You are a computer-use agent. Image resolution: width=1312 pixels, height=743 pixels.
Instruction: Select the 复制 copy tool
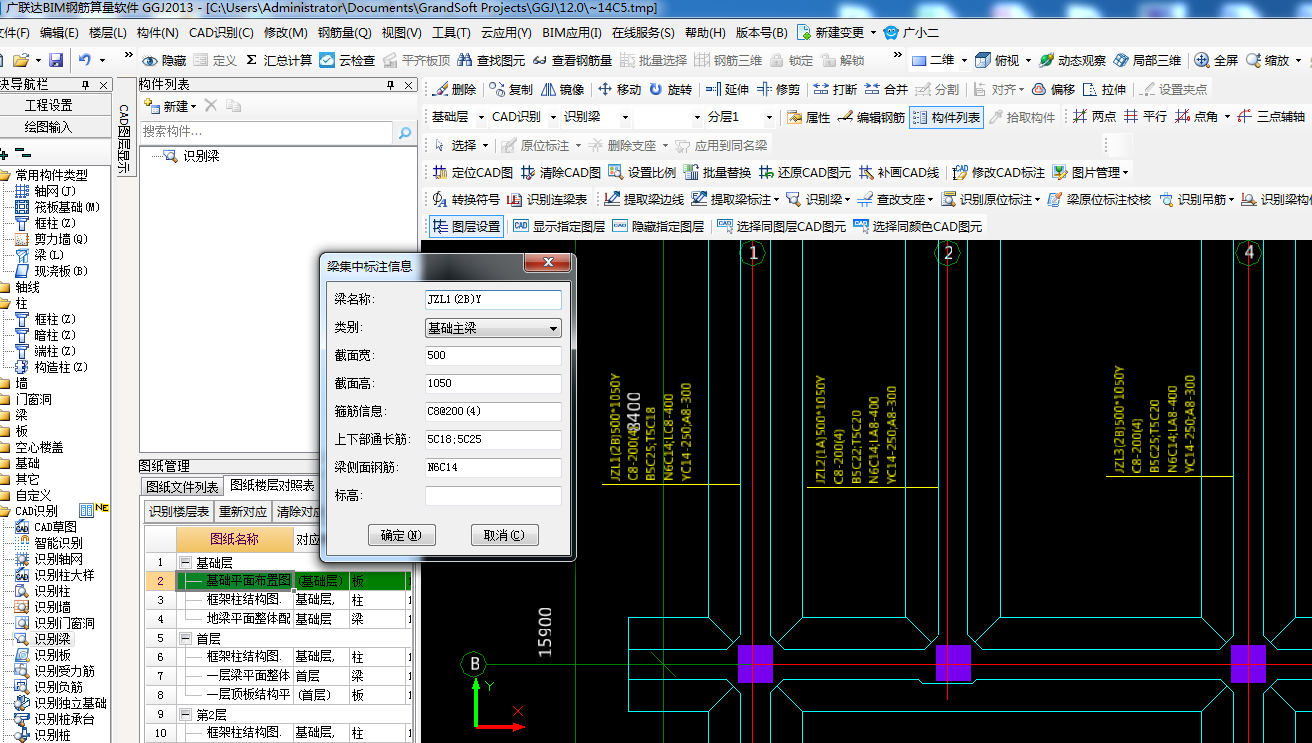pyautogui.click(x=512, y=89)
